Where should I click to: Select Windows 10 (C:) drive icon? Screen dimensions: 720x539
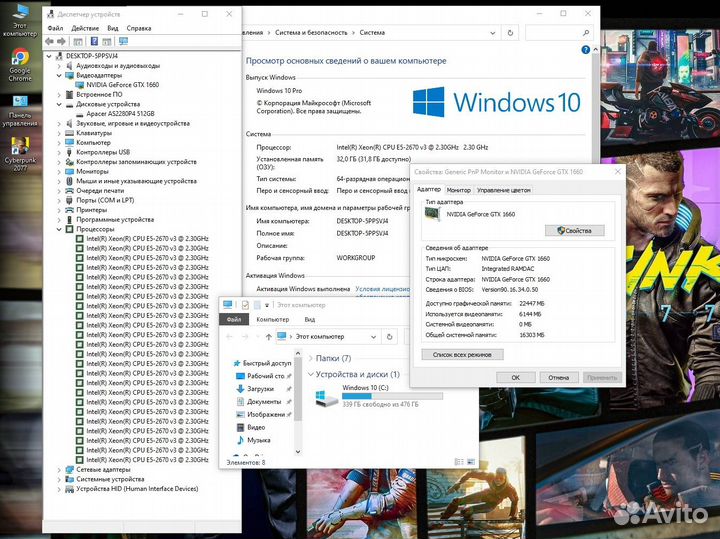click(x=326, y=397)
